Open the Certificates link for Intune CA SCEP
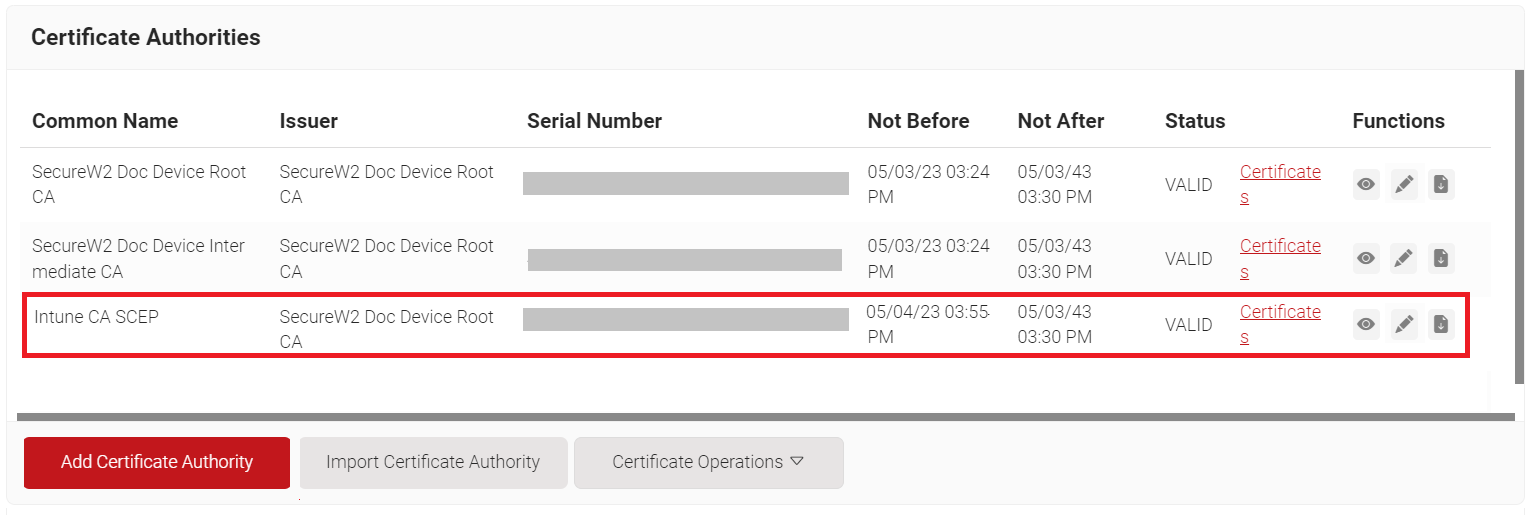The image size is (1535, 515). [1280, 324]
